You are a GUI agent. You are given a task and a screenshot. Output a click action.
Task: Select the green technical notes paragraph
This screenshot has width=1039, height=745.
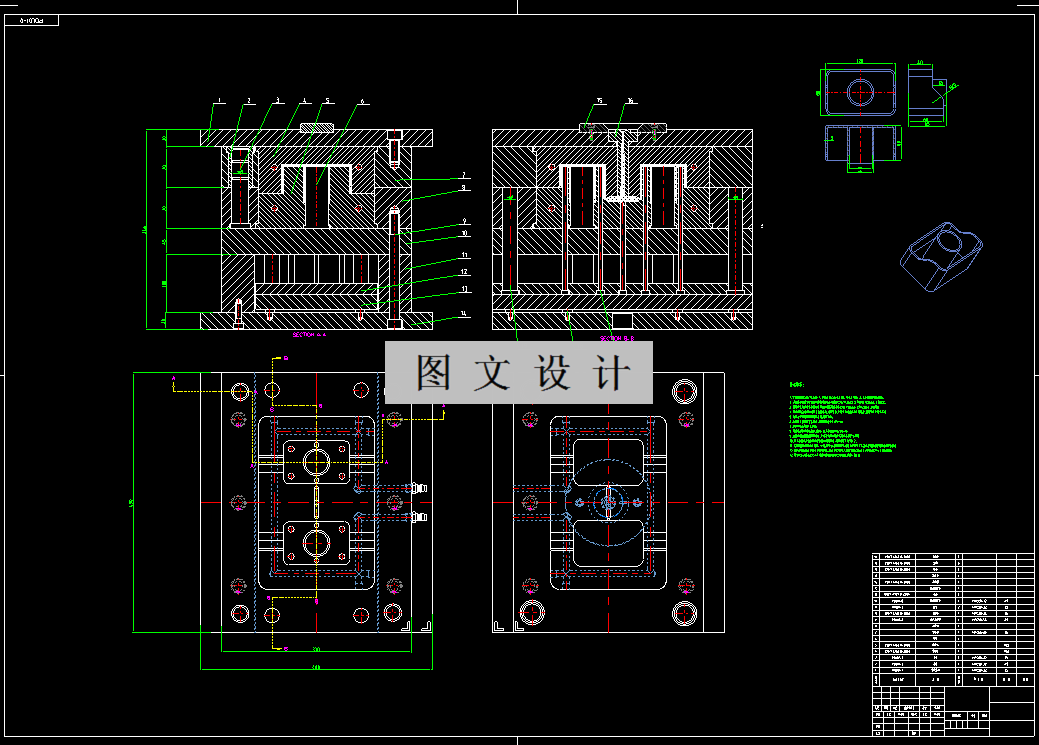click(842, 427)
